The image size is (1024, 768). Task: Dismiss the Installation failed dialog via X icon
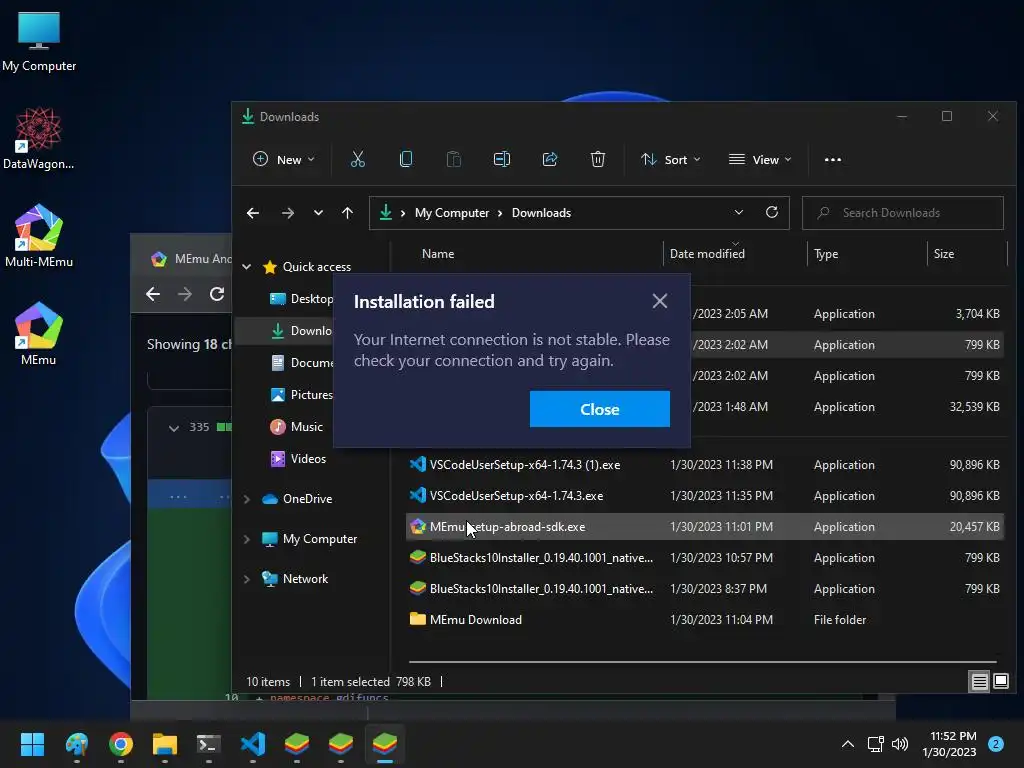pos(660,300)
